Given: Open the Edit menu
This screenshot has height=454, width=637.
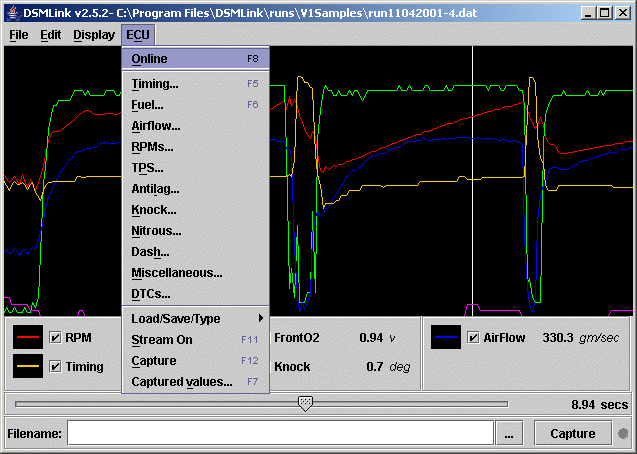Looking at the screenshot, I should (x=51, y=34).
